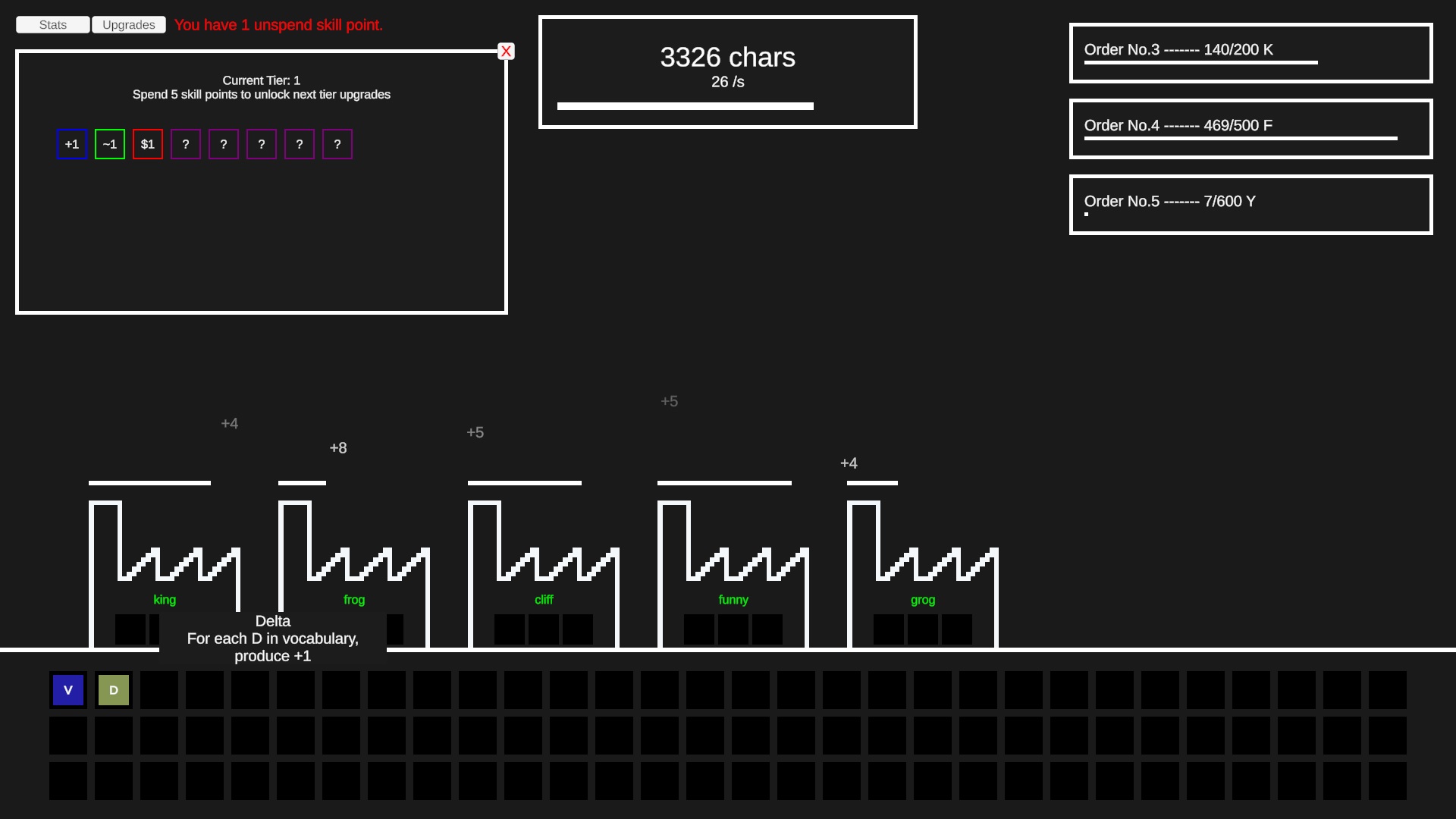Select the green ~1 upgrade box
This screenshot has height=819, width=1456.
[110, 144]
